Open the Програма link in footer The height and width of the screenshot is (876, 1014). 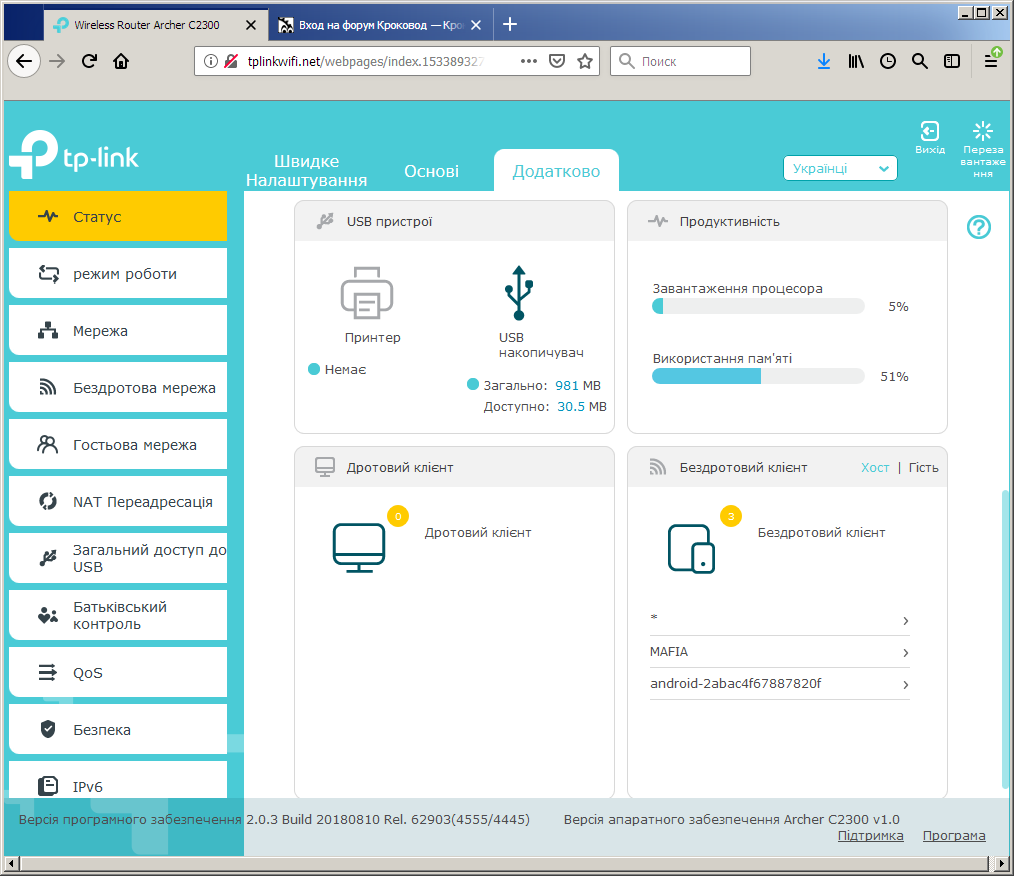click(954, 836)
